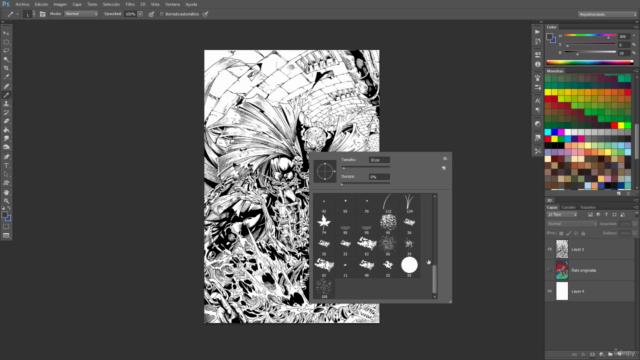Select the Eraser tool
This screenshot has height=360, width=640.
6,121
